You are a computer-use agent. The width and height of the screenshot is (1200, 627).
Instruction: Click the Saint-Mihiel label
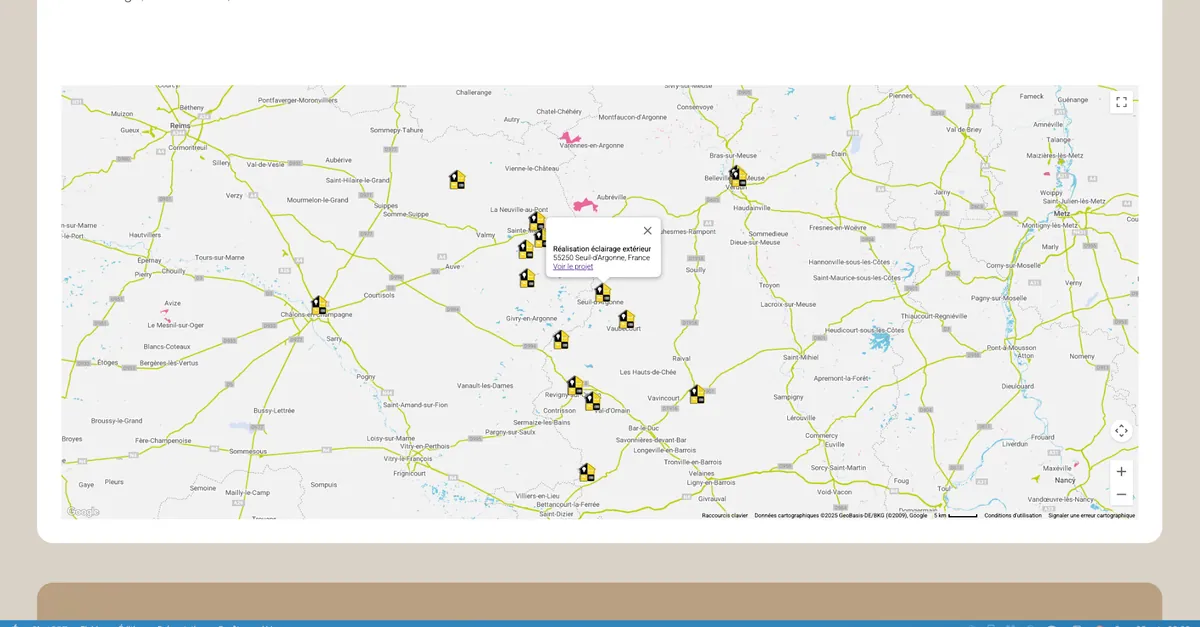(x=801, y=357)
